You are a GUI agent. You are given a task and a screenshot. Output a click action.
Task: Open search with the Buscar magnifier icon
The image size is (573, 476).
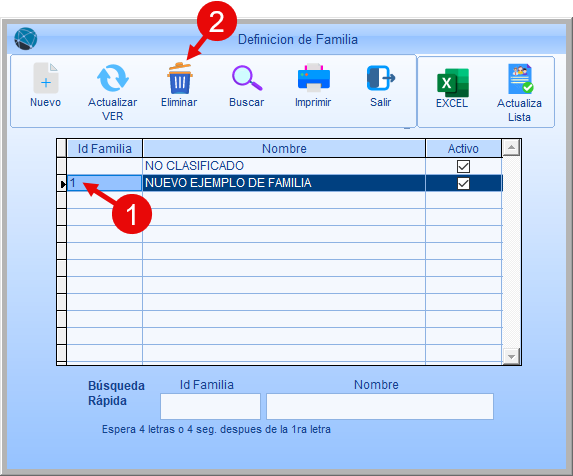247,78
